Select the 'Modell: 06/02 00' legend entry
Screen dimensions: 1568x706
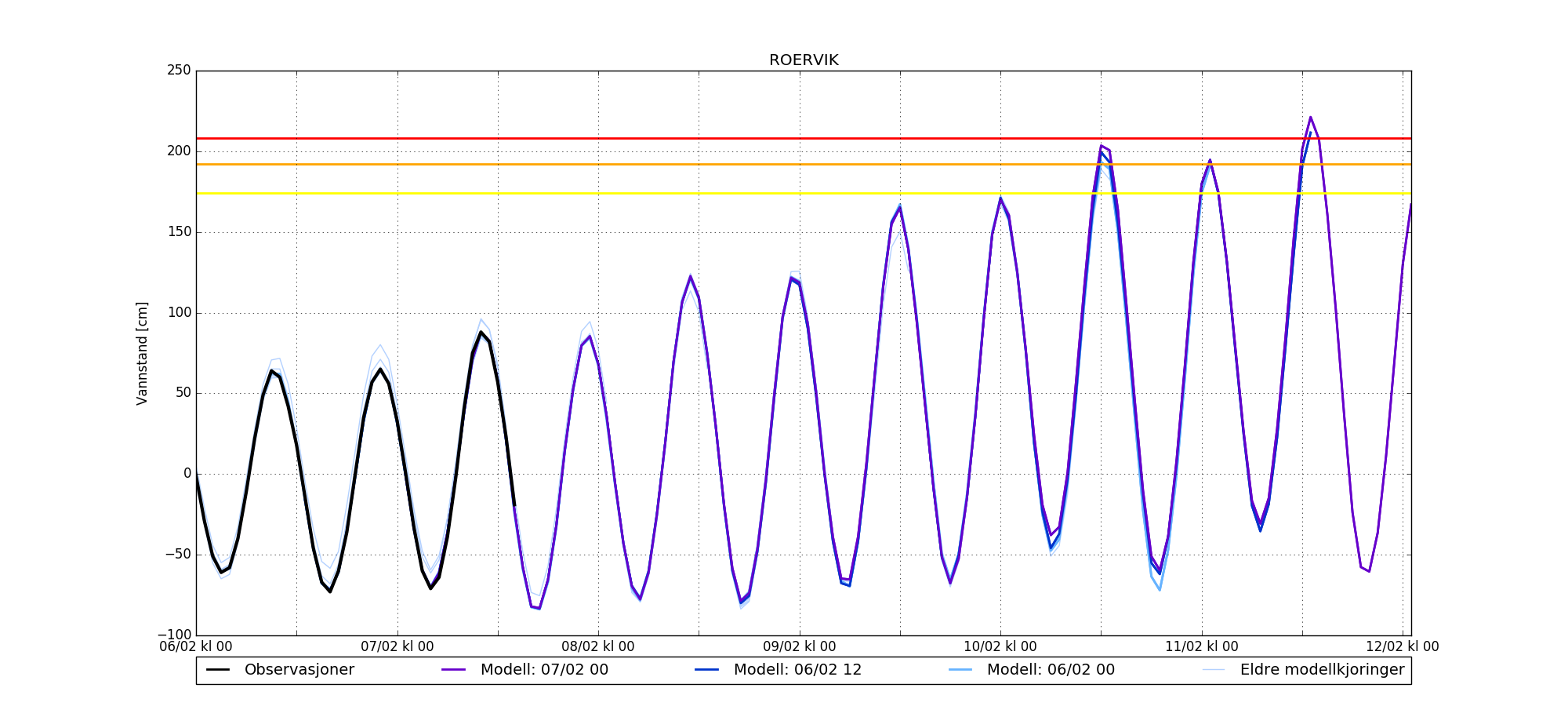1051,670
